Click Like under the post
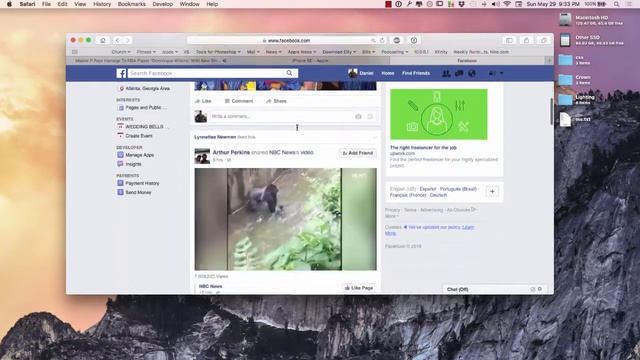The height and width of the screenshot is (360, 640). click(x=203, y=101)
